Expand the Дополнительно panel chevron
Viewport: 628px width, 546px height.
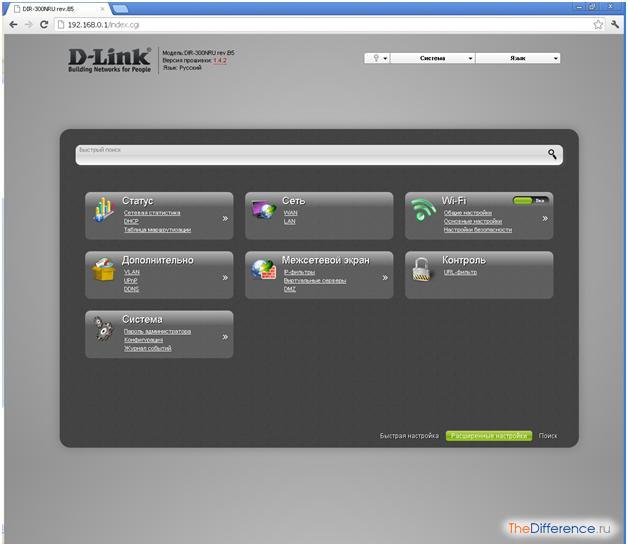coord(225,277)
